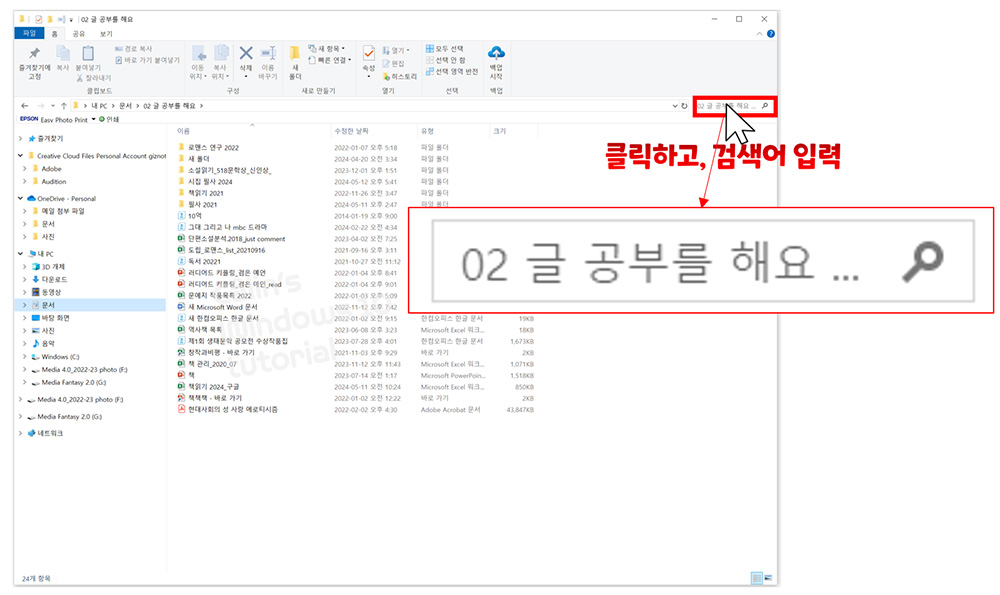Select the 공유 ribbon tab

[78, 34]
